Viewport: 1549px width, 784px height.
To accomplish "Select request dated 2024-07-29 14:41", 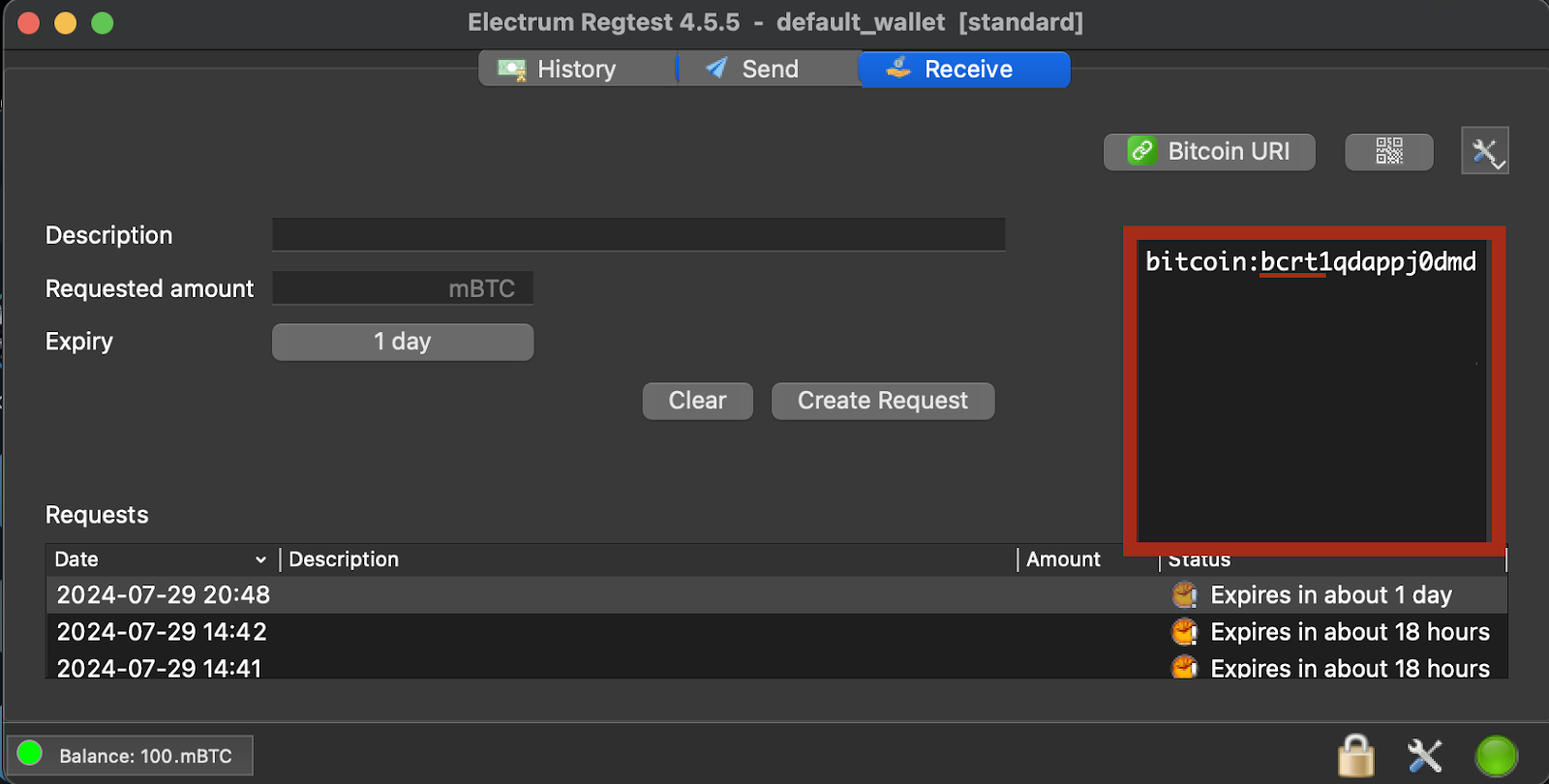I will [776, 666].
